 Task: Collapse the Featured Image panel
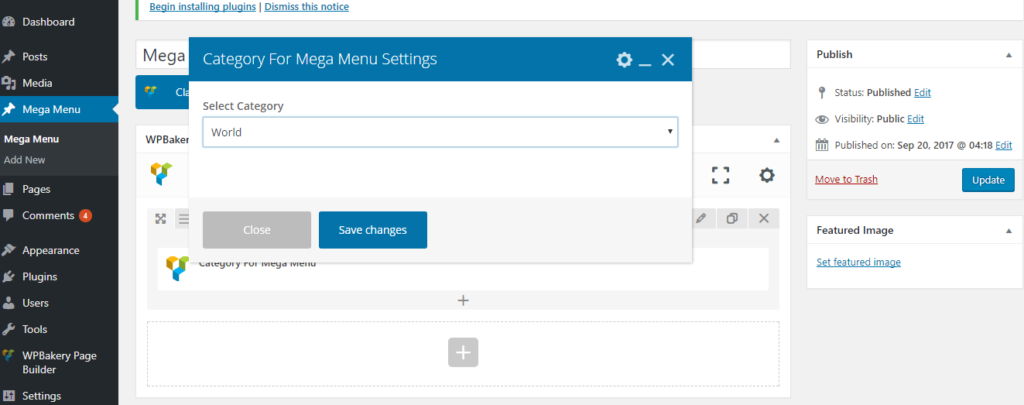pyautogui.click(x=1007, y=230)
